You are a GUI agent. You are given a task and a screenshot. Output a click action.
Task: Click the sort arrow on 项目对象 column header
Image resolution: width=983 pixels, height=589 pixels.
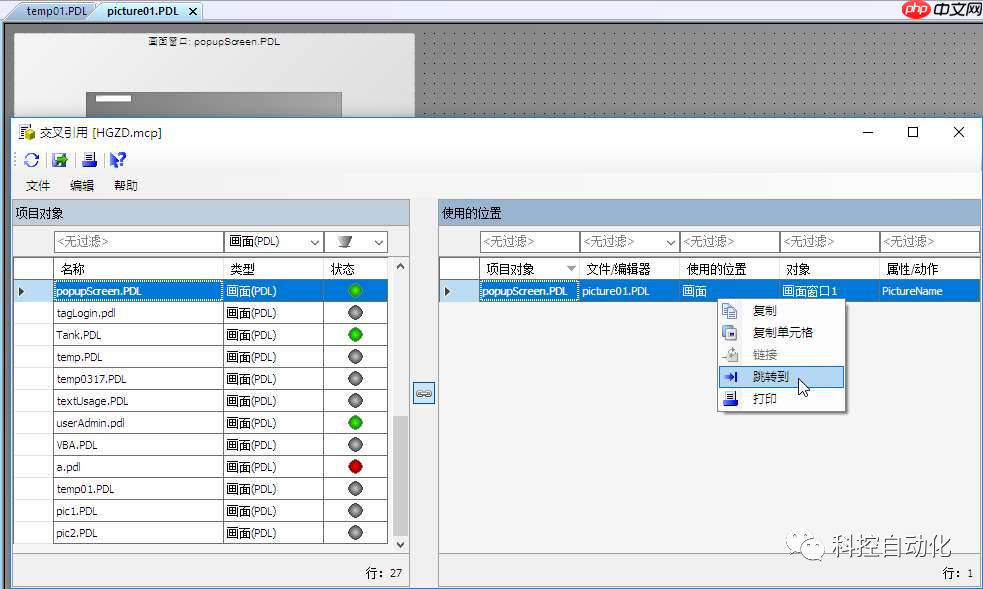(570, 269)
